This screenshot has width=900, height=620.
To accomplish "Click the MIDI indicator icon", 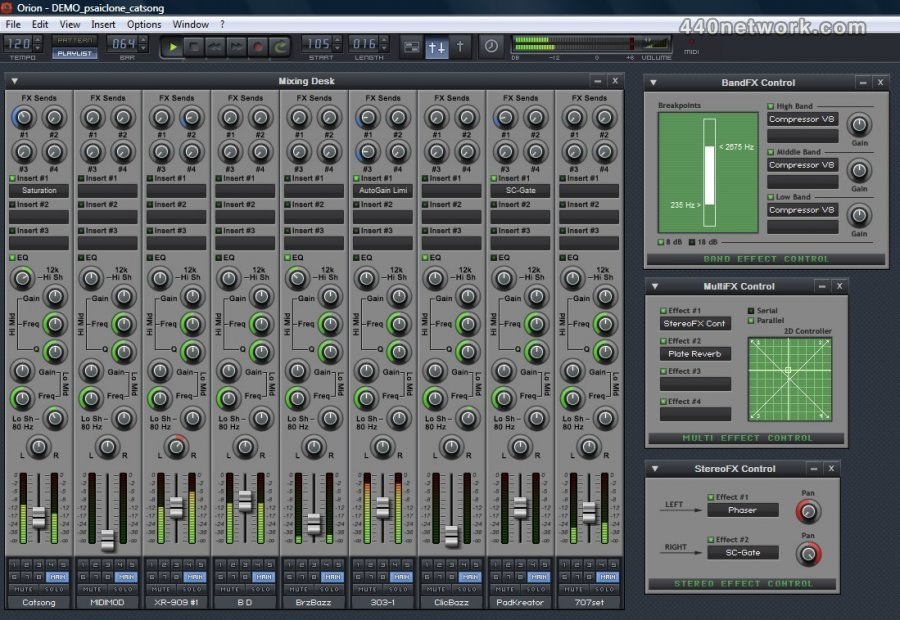I will (x=691, y=42).
